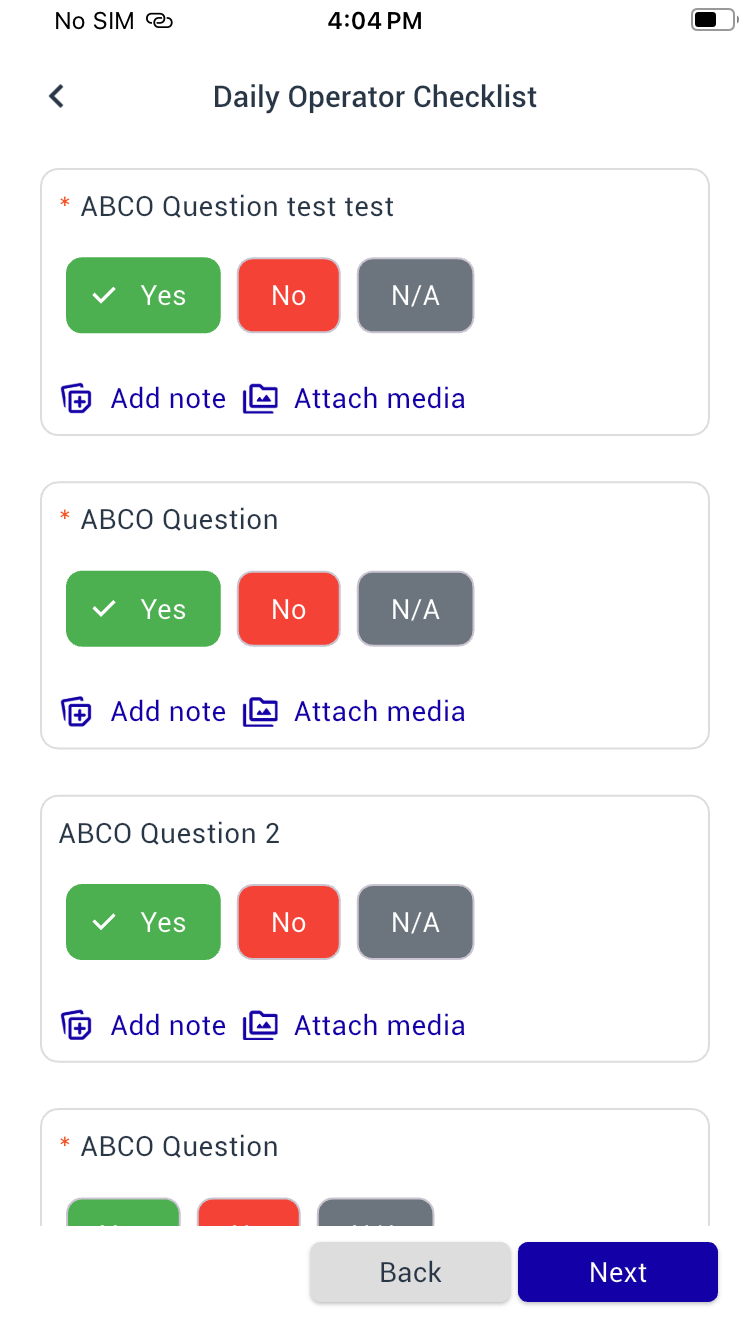This screenshot has height=1334, width=750.
Task: Select No for ABCO Question 2
Action: [288, 922]
